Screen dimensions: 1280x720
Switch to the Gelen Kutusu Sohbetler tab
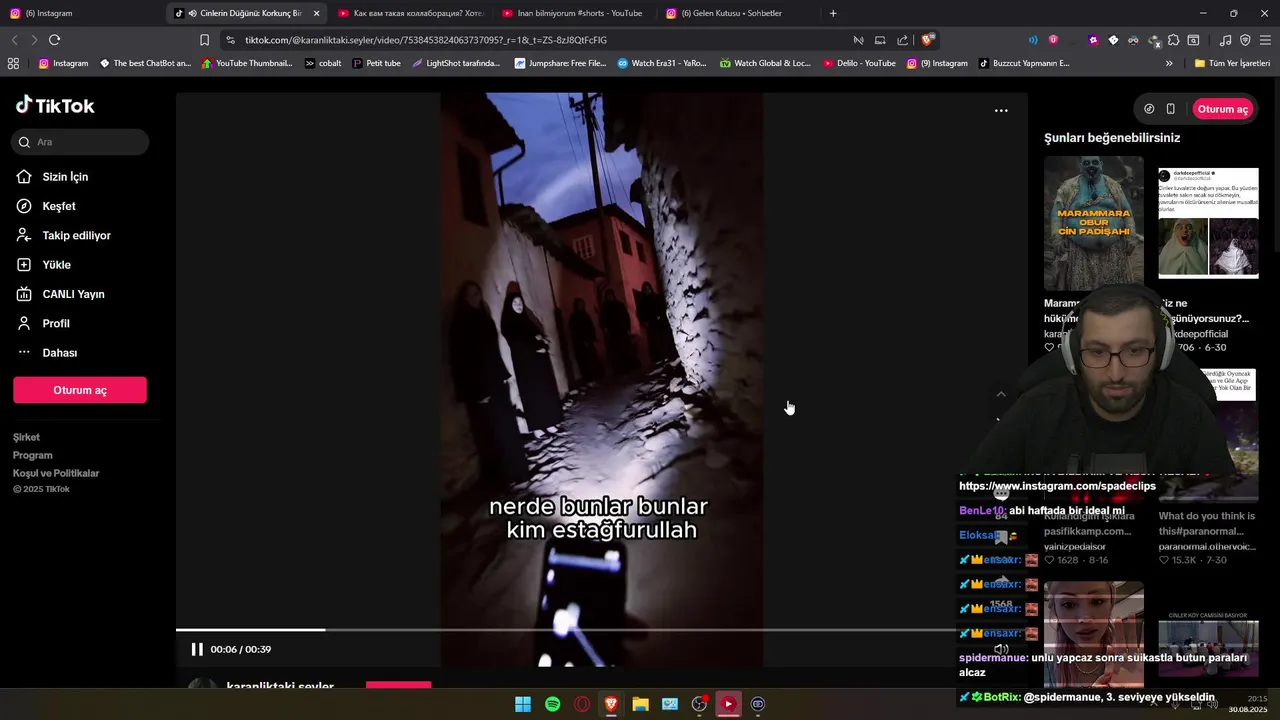click(x=738, y=13)
